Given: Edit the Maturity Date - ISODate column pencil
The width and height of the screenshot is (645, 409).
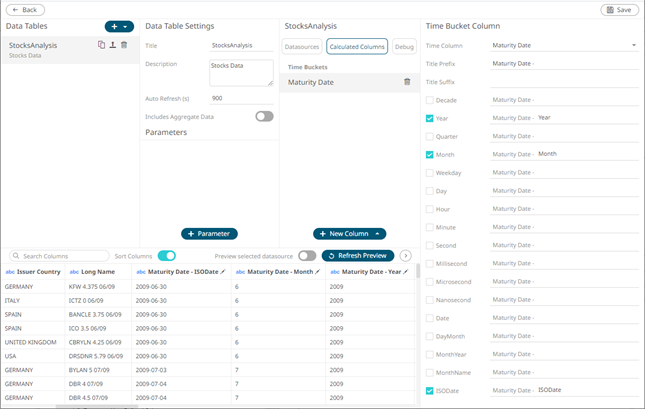Looking at the screenshot, I should 223,272.
